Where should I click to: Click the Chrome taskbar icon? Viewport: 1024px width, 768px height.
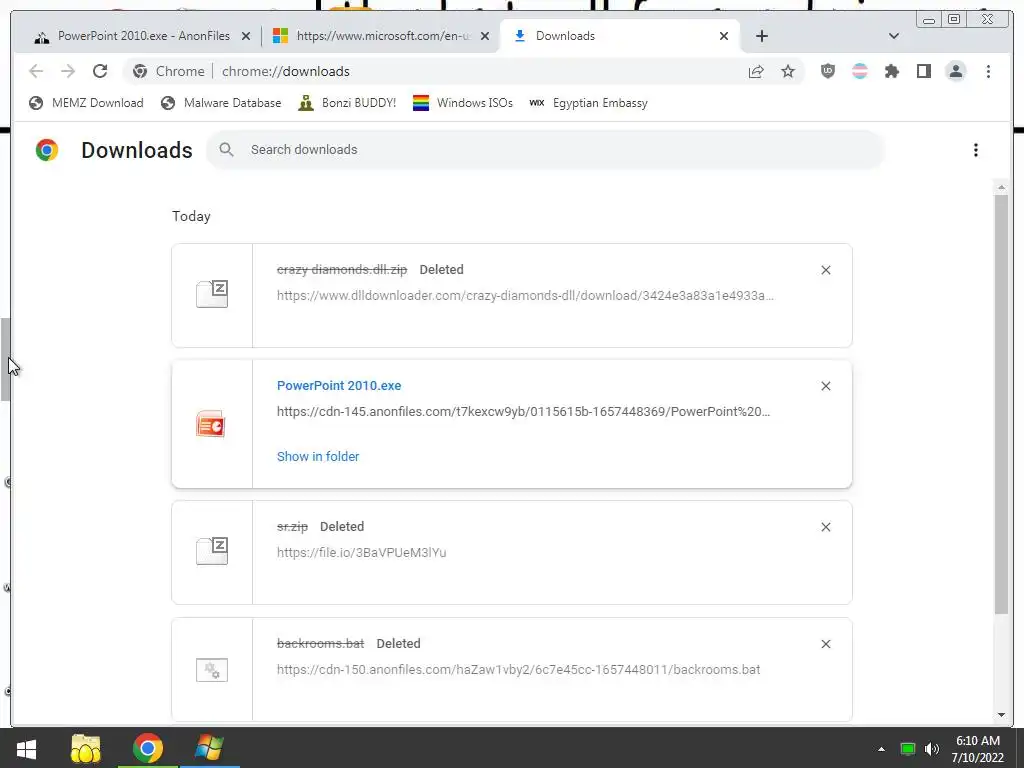148,748
